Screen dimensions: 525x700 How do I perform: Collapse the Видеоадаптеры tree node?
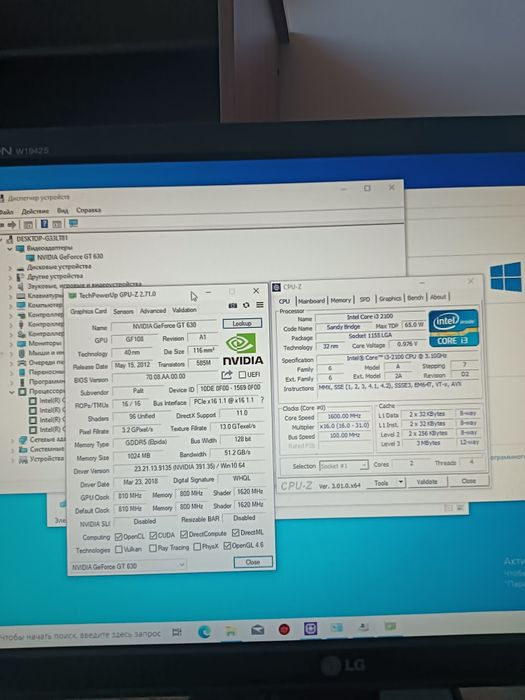[x=10, y=248]
